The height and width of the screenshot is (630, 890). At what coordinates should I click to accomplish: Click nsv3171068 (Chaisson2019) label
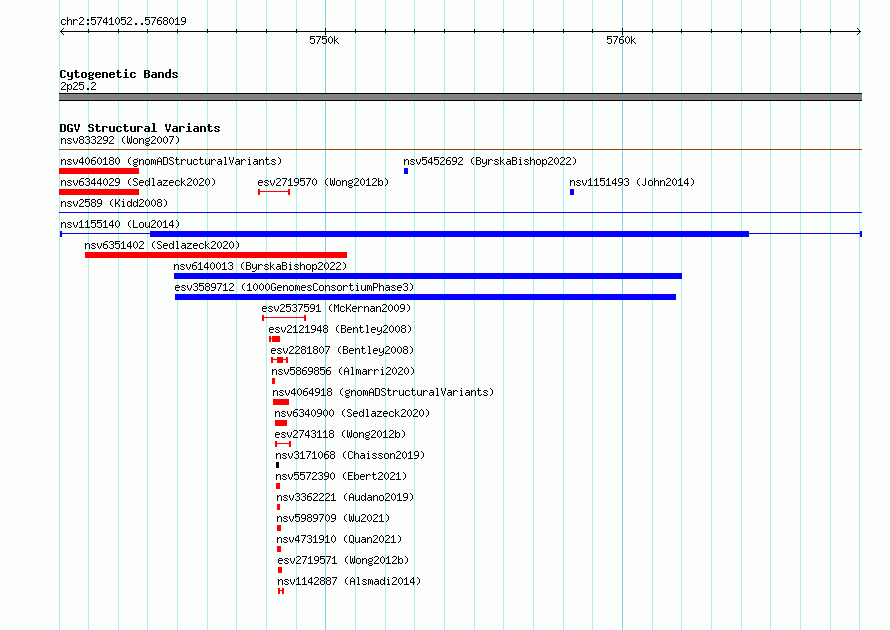(350, 455)
